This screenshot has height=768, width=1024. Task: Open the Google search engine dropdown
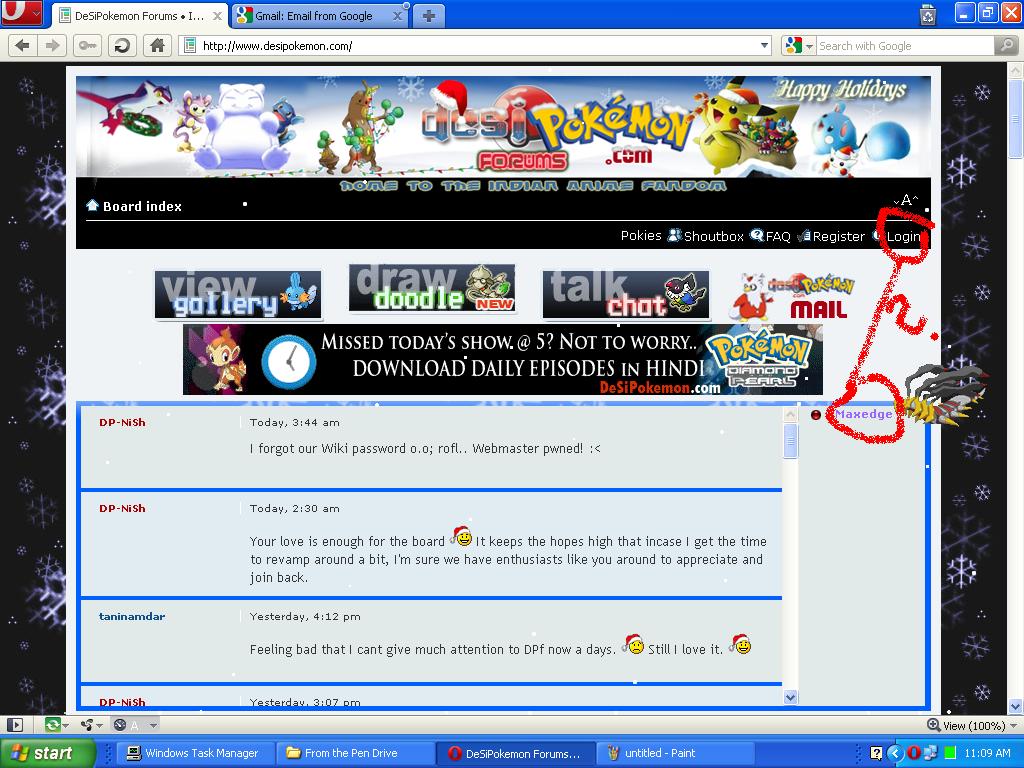click(x=798, y=45)
